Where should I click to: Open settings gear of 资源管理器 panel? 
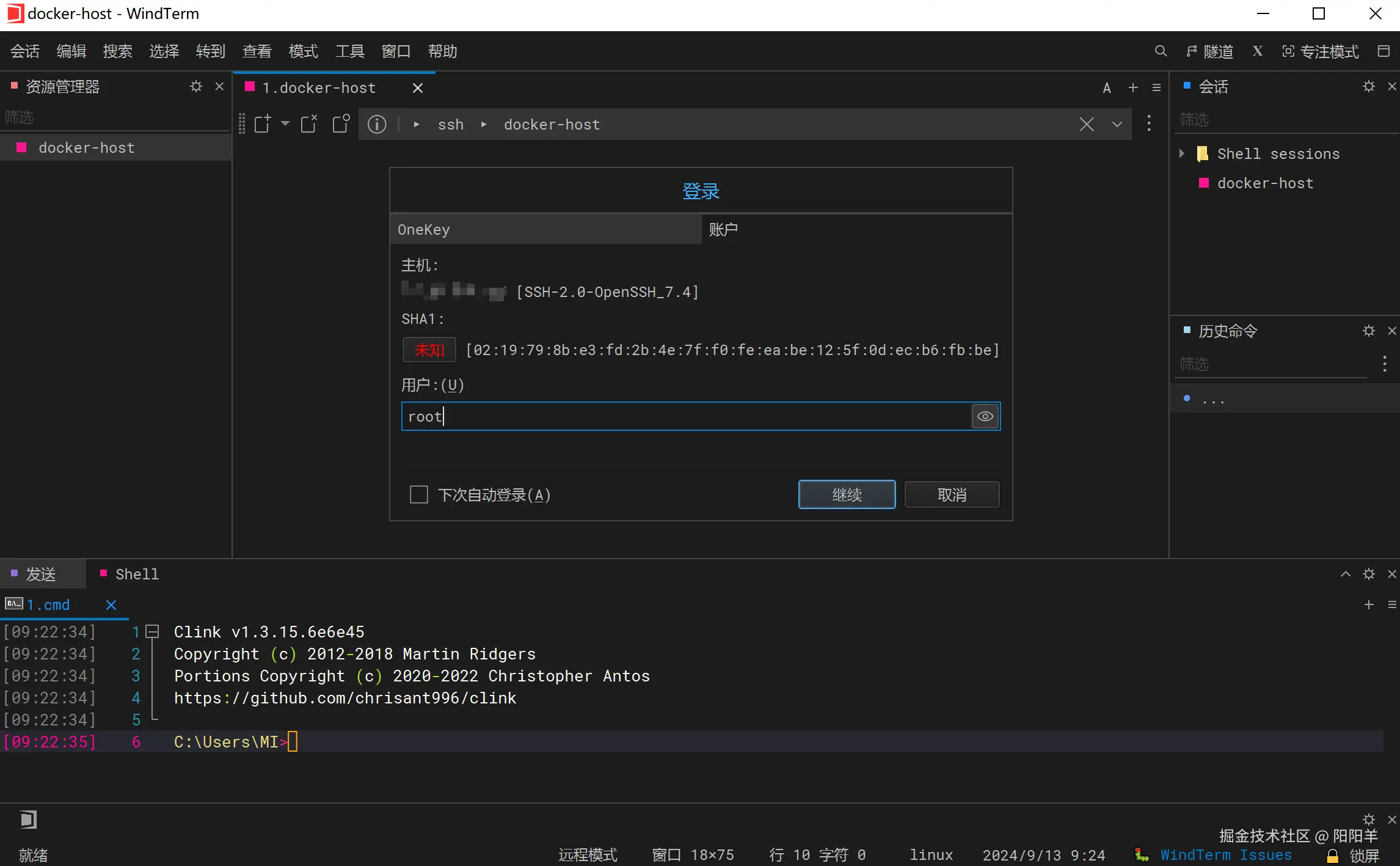tap(195, 87)
